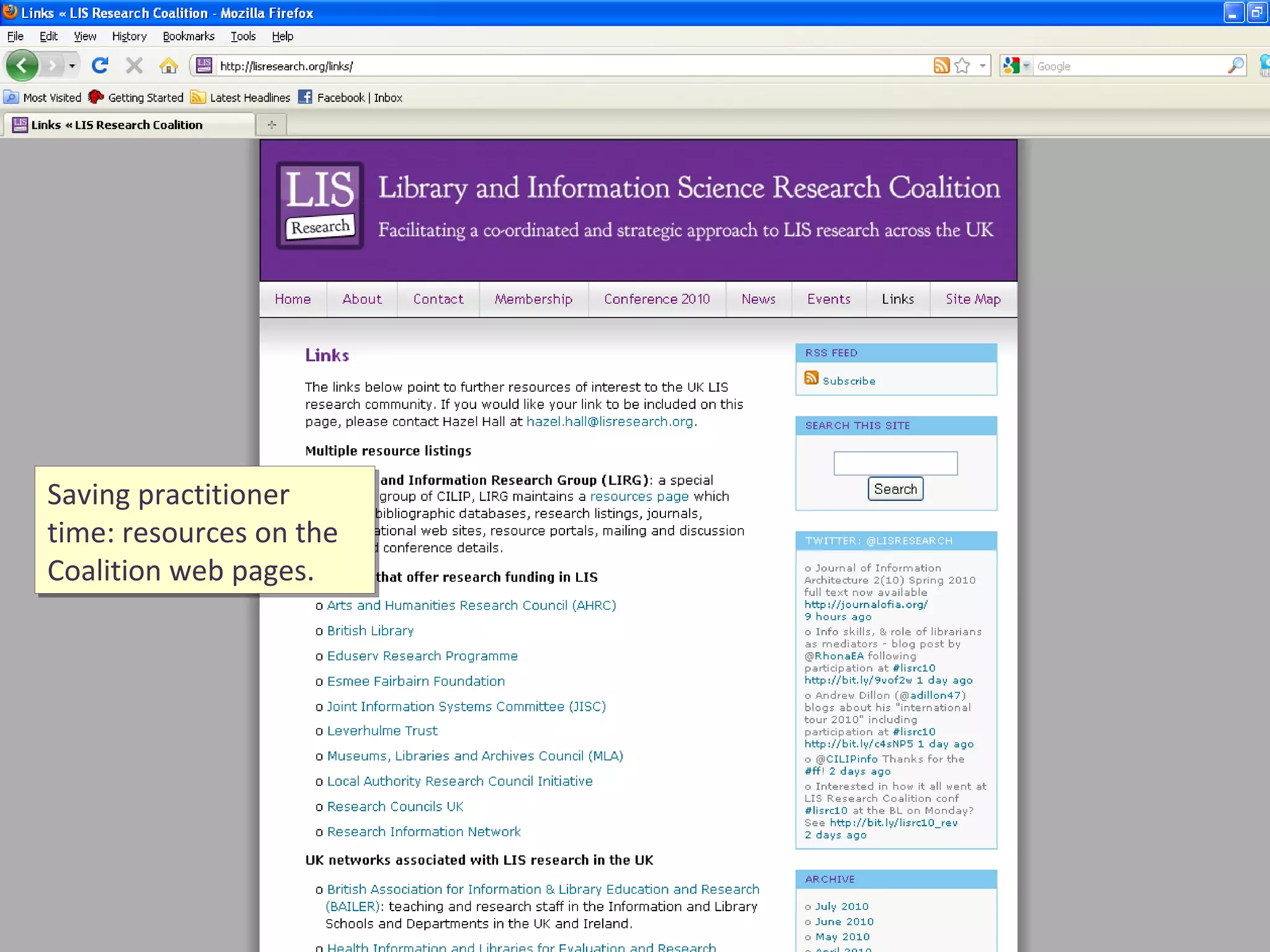Click the orange RSS icon beside Subscribe
This screenshot has height=952, width=1270.
(x=811, y=377)
